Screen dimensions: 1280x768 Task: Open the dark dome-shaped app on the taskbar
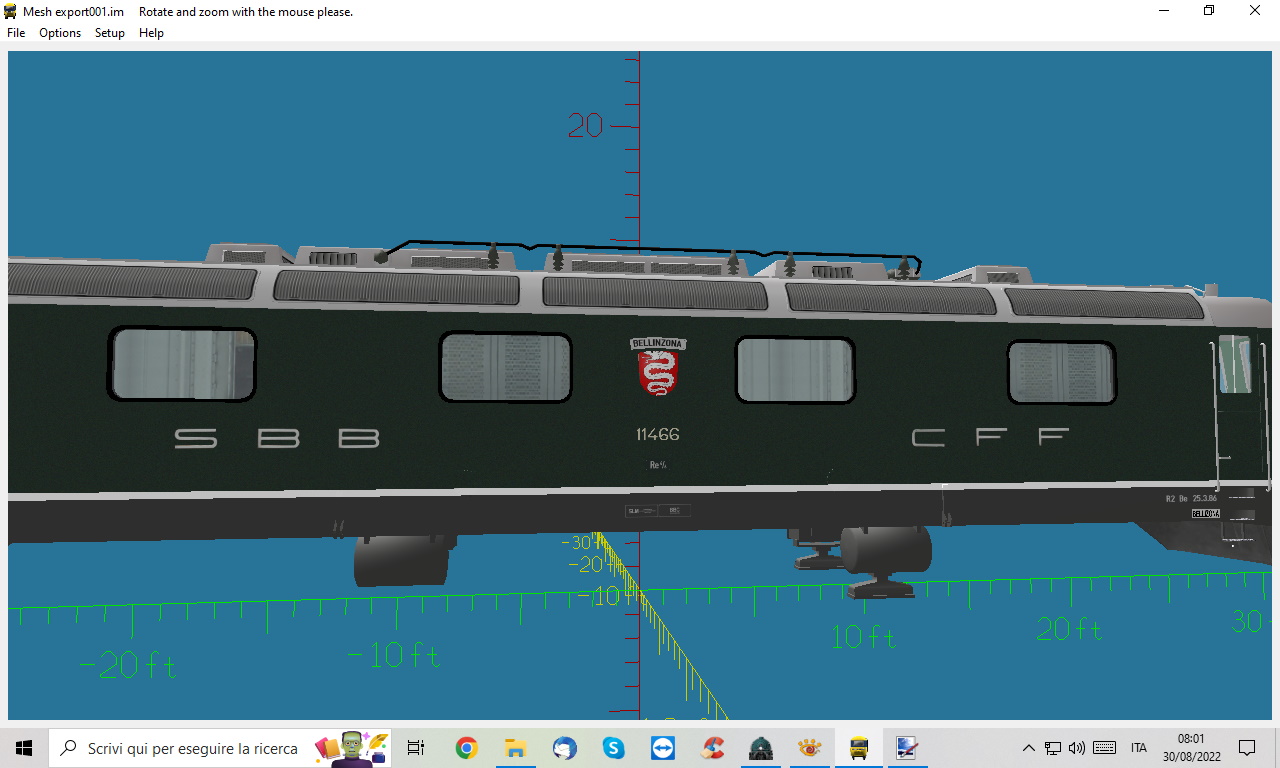[x=761, y=748]
